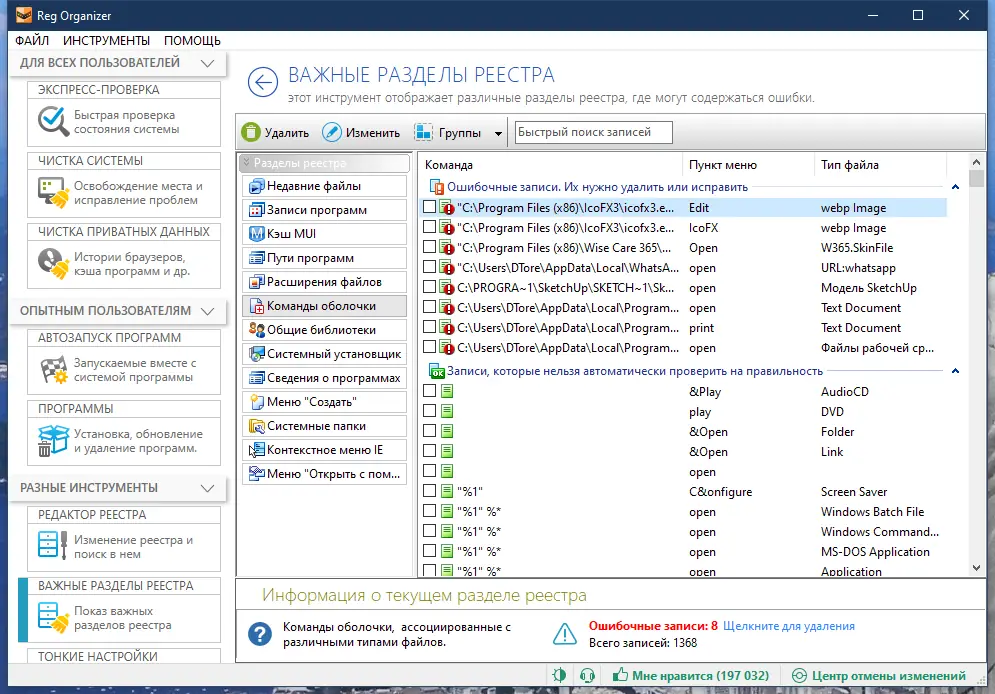Check the Модель SketchUp entry checkbox
Image resolution: width=995 pixels, height=694 pixels.
pyautogui.click(x=430, y=287)
